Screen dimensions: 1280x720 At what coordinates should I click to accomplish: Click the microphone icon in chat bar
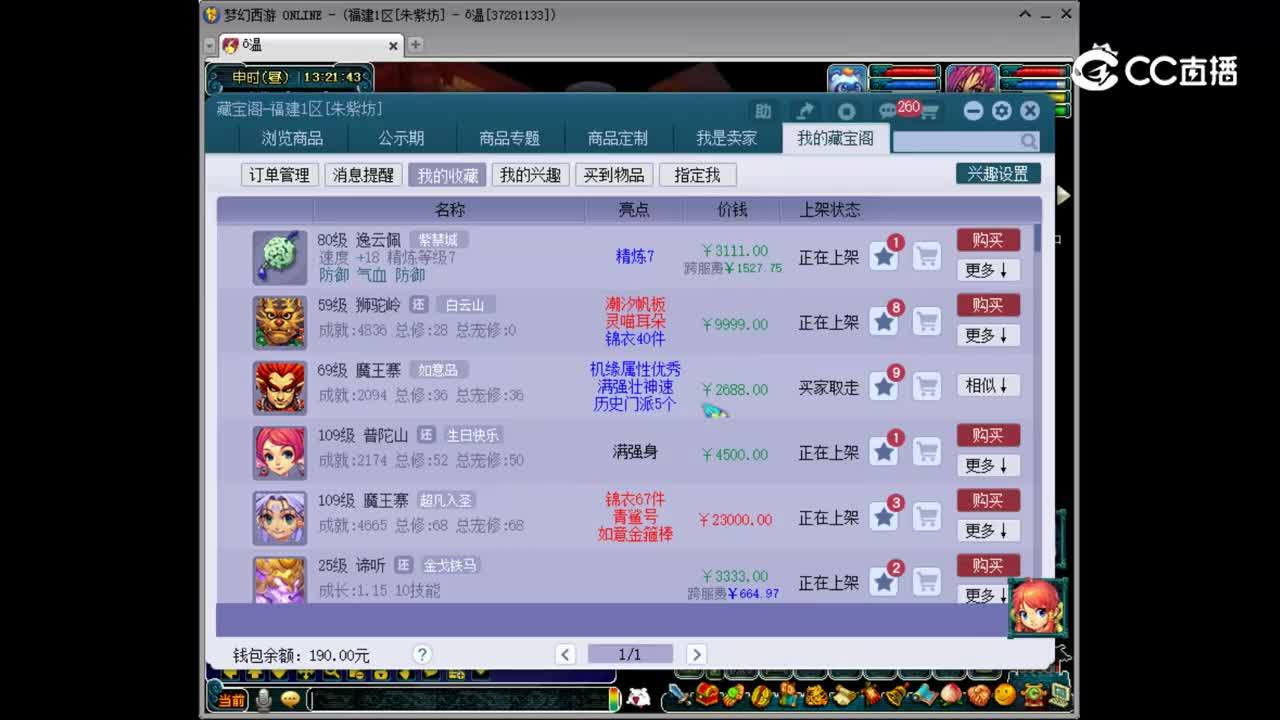pyautogui.click(x=263, y=699)
